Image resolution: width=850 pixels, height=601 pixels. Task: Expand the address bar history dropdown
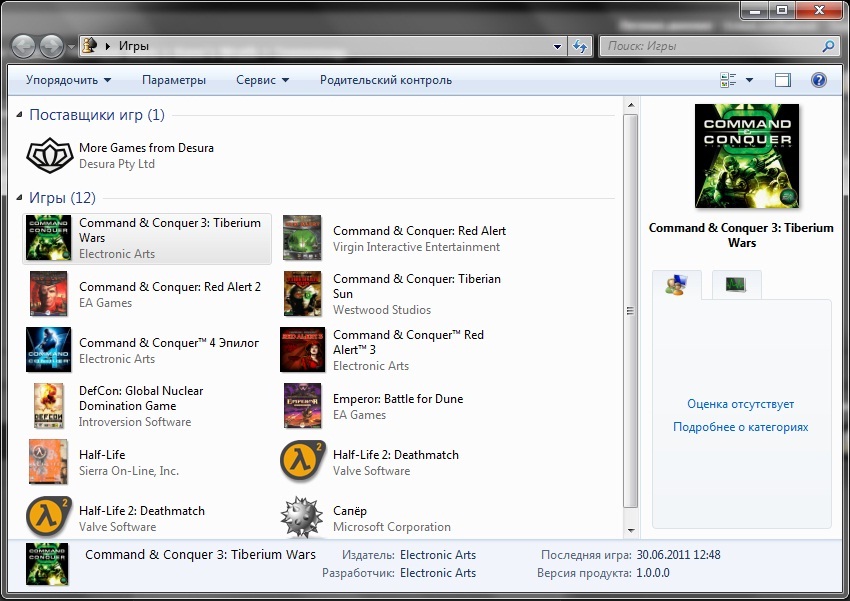coord(557,47)
